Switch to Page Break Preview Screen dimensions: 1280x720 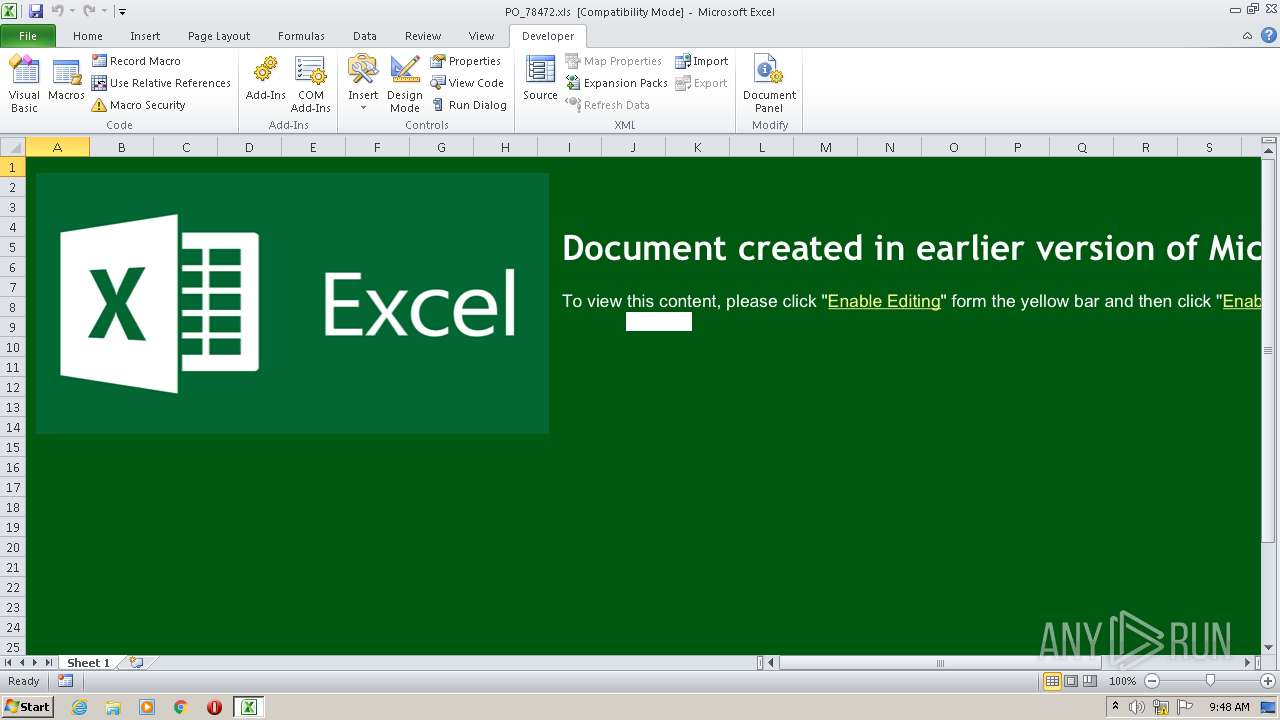[1090, 681]
